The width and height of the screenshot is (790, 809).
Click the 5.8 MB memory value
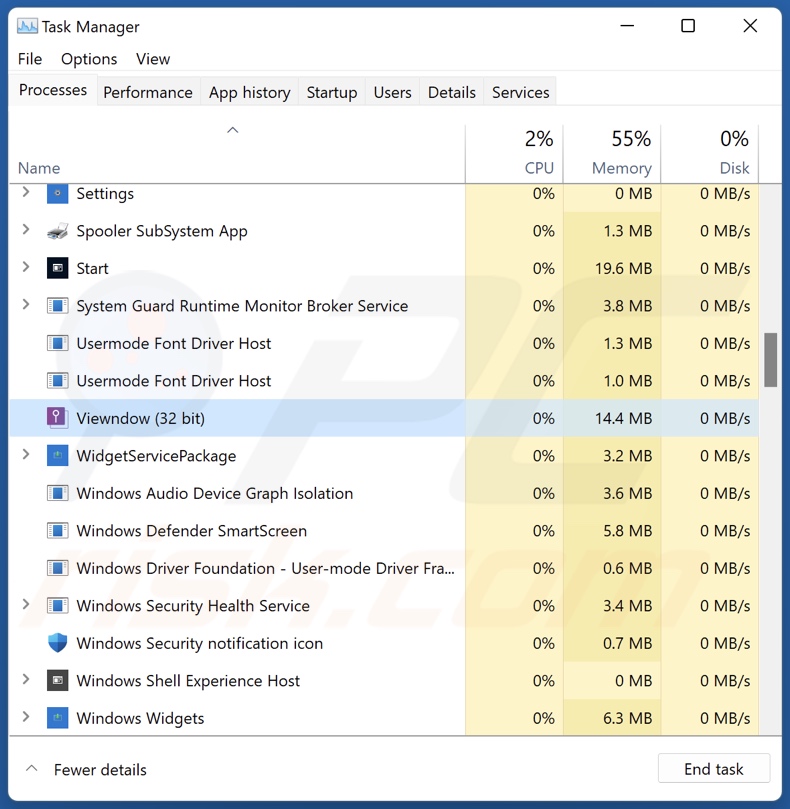(627, 531)
